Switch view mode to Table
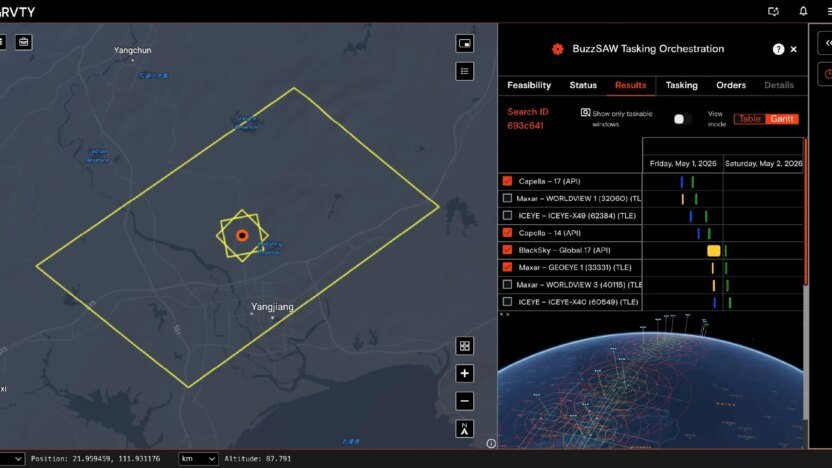 750,119
